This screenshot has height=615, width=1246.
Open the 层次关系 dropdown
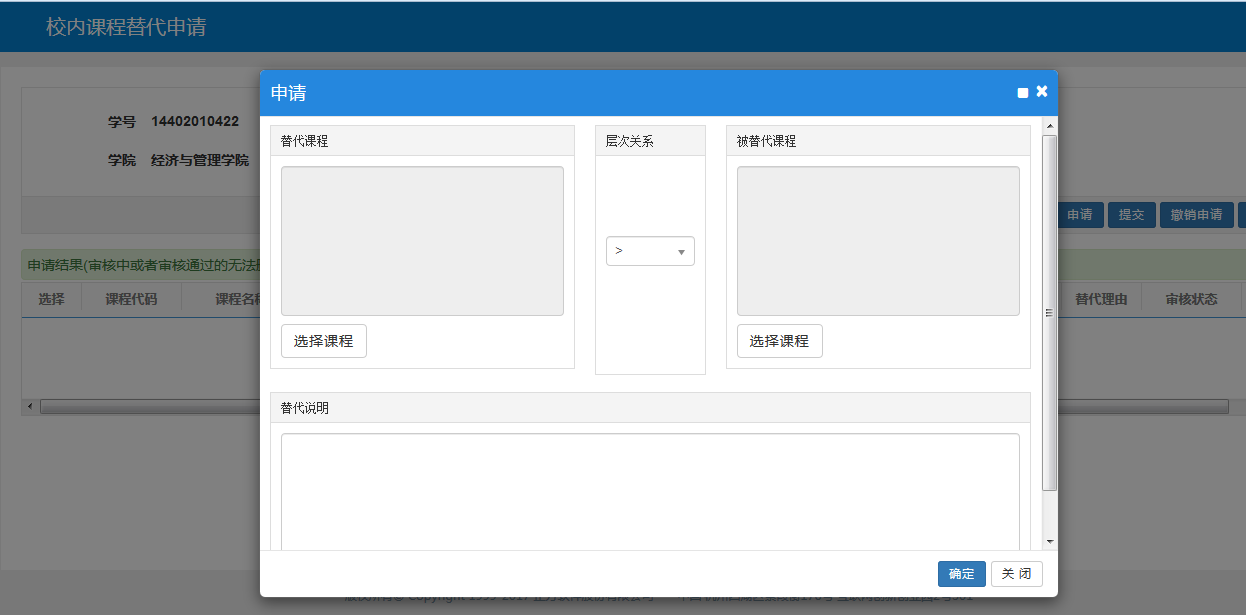coord(650,251)
